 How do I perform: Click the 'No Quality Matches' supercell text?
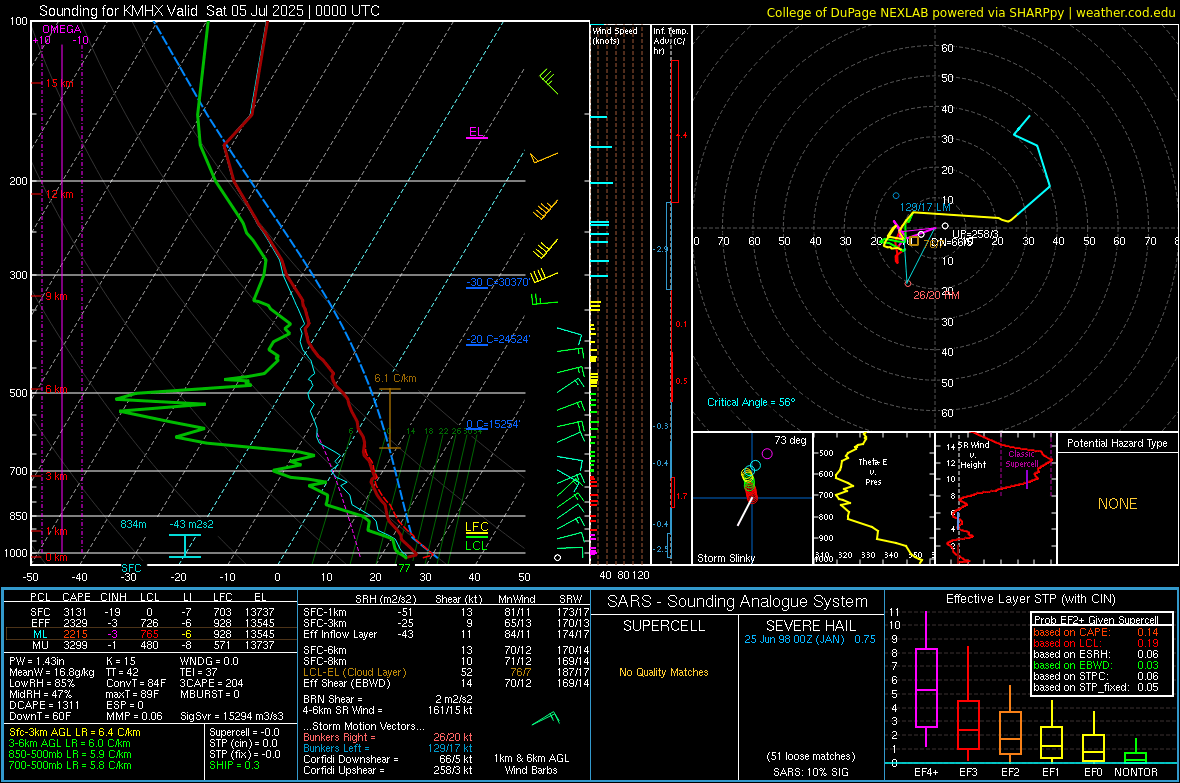(x=664, y=672)
